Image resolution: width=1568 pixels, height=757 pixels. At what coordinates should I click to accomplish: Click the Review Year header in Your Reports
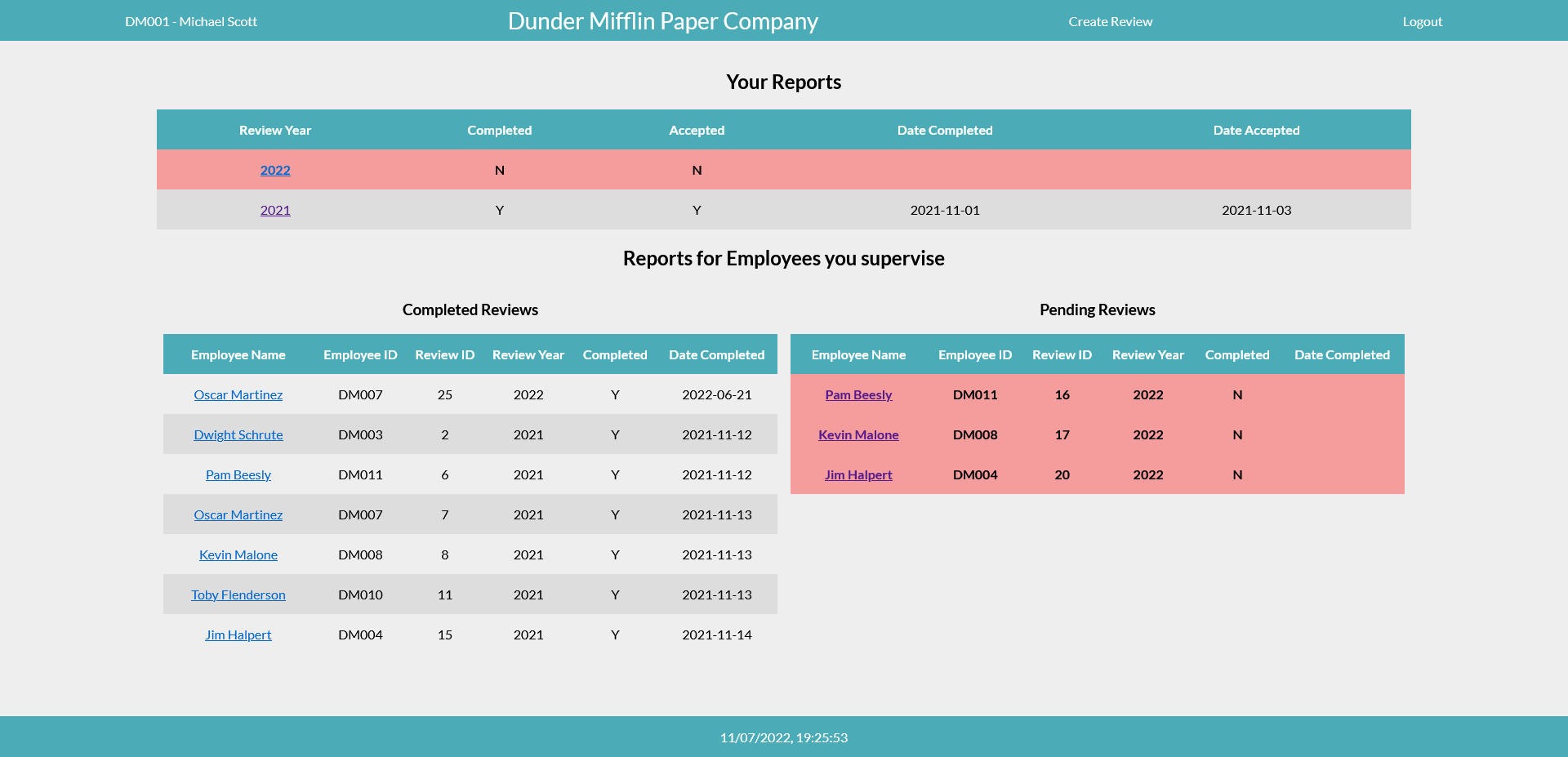275,130
